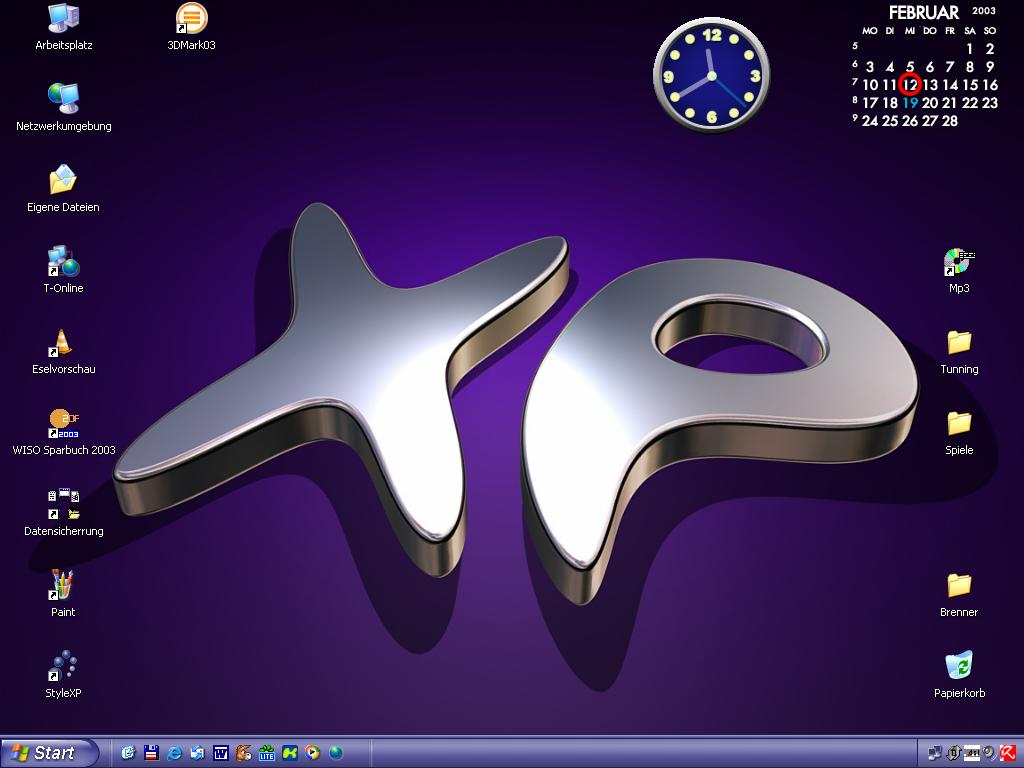Select blue highlighted day 19 in calendar
1024x768 pixels.
(910, 103)
